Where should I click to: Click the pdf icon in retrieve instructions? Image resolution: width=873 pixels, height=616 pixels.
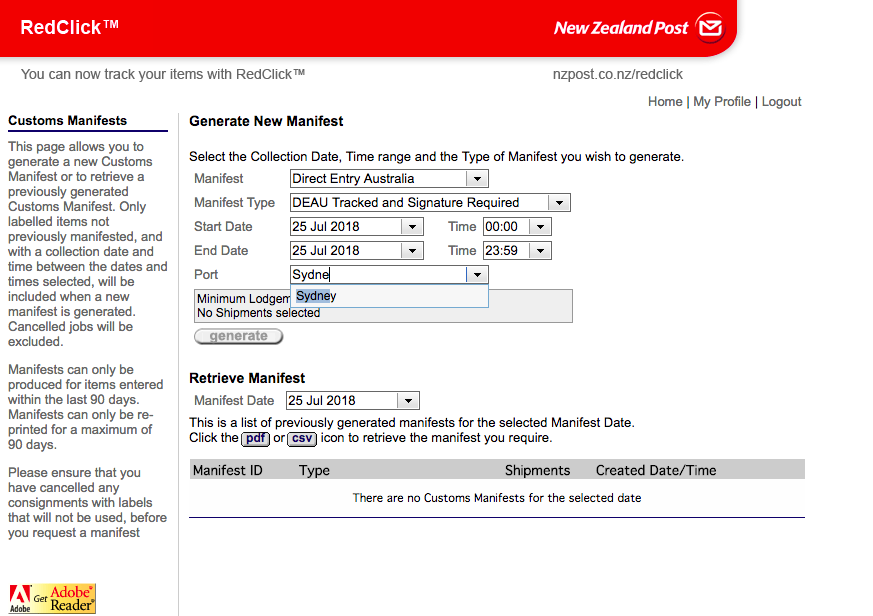[256, 438]
